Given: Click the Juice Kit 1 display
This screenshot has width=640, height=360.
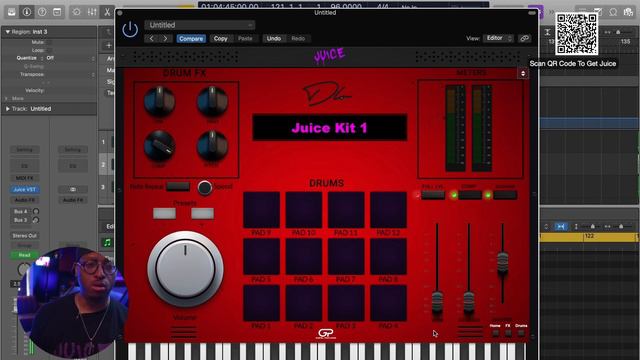Looking at the screenshot, I should (x=329, y=128).
